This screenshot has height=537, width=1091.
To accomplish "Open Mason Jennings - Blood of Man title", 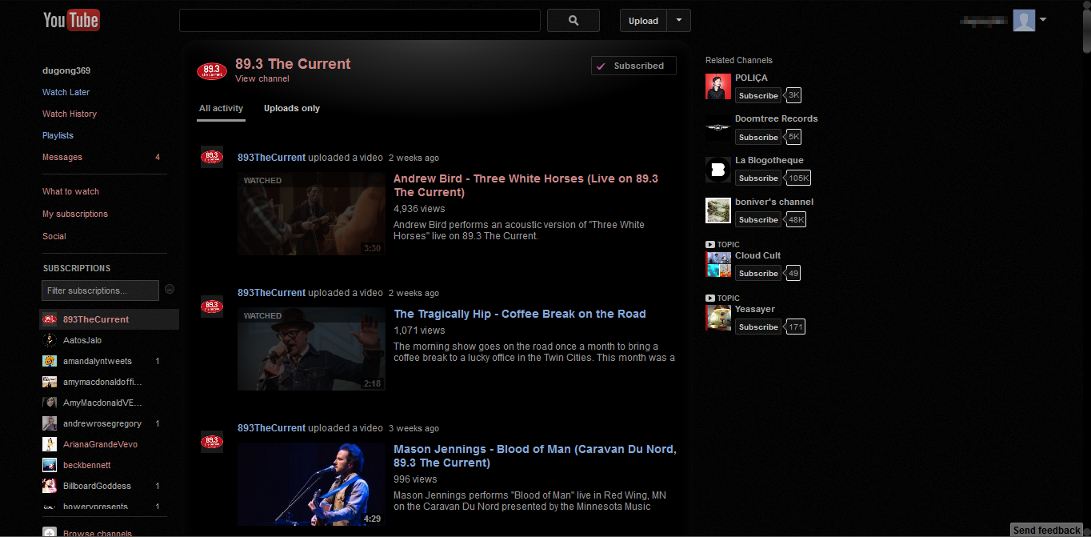I will coord(535,456).
